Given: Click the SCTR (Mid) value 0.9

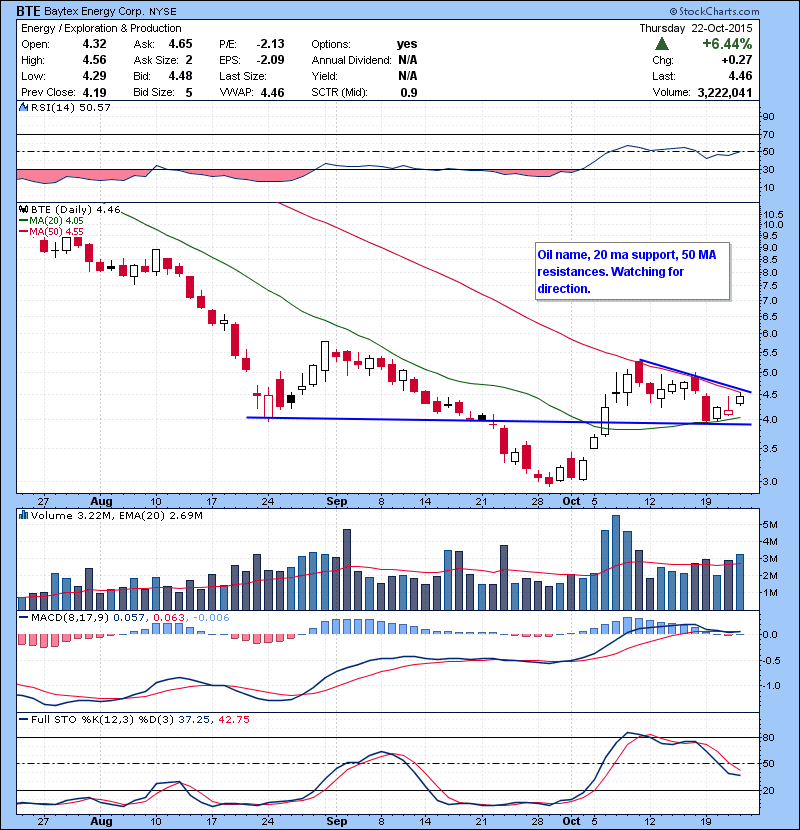Looking at the screenshot, I should point(409,93).
